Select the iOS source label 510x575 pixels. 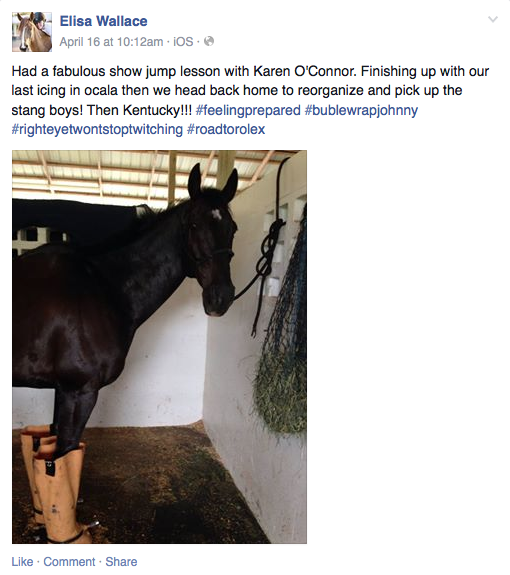[x=183, y=42]
